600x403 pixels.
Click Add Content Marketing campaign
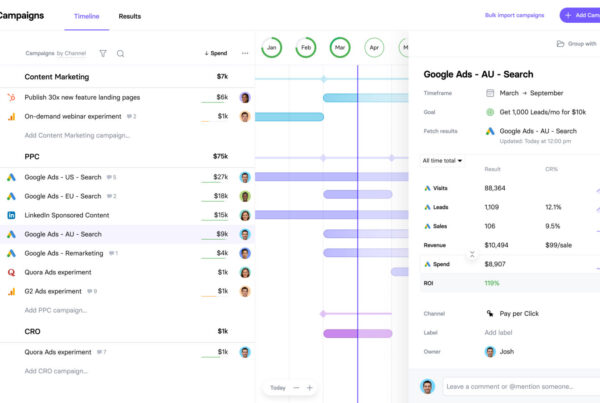[77, 135]
